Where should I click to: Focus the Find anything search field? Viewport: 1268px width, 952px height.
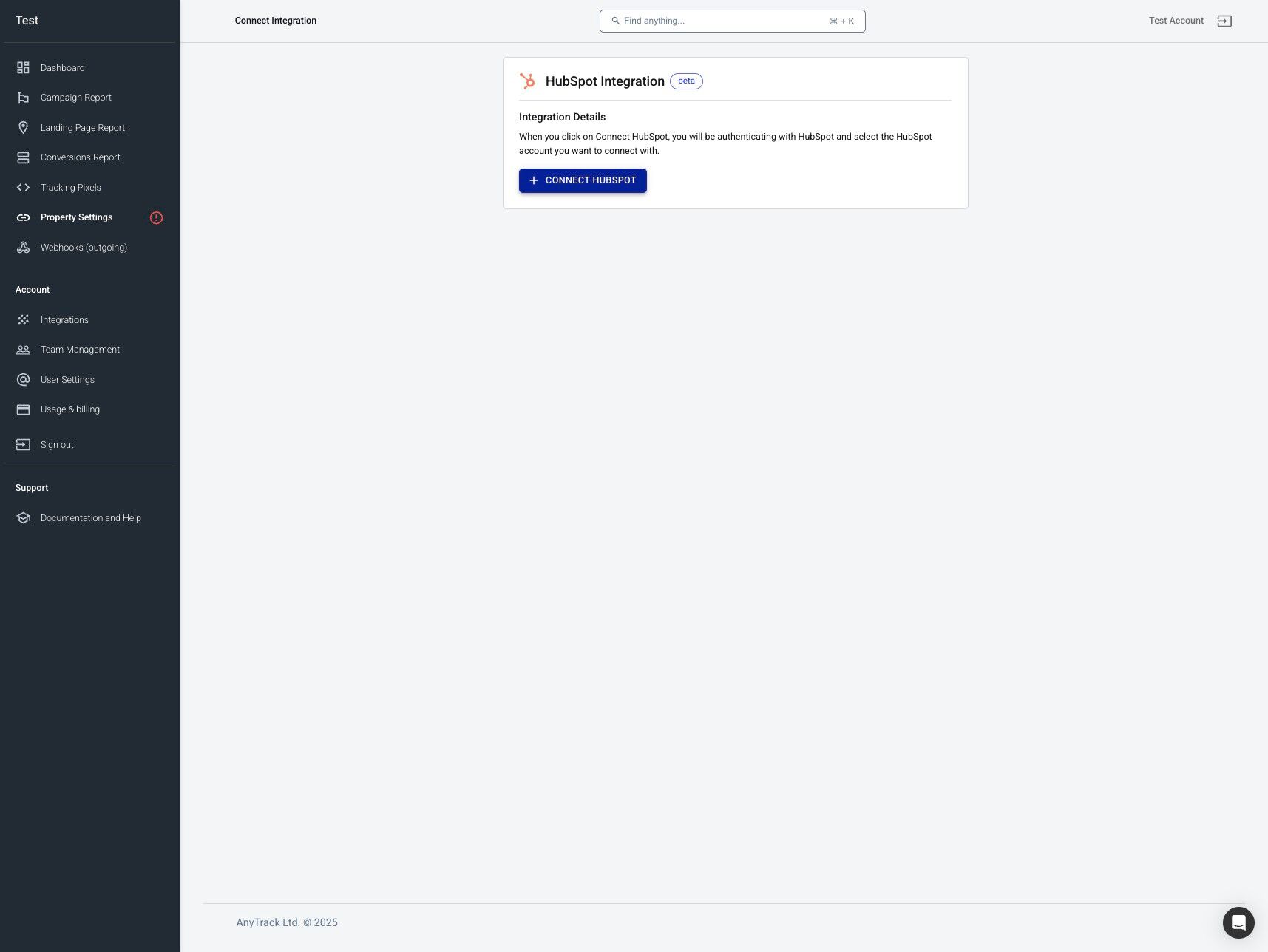[732, 21]
